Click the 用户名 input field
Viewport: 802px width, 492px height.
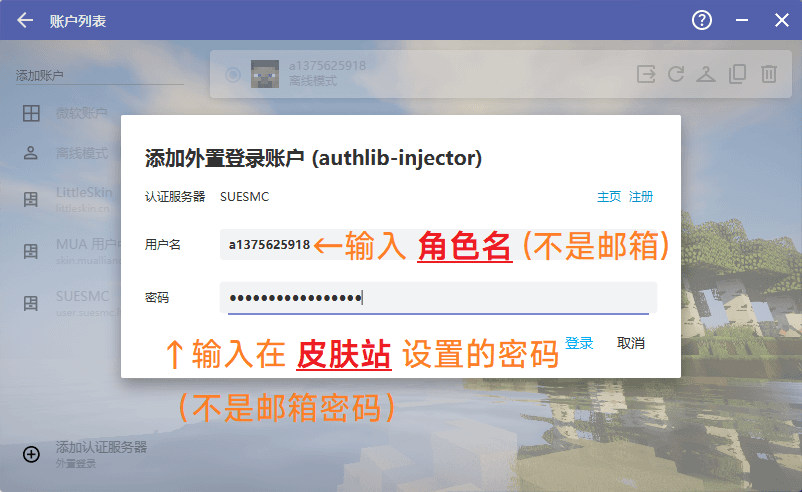pyautogui.click(x=268, y=245)
